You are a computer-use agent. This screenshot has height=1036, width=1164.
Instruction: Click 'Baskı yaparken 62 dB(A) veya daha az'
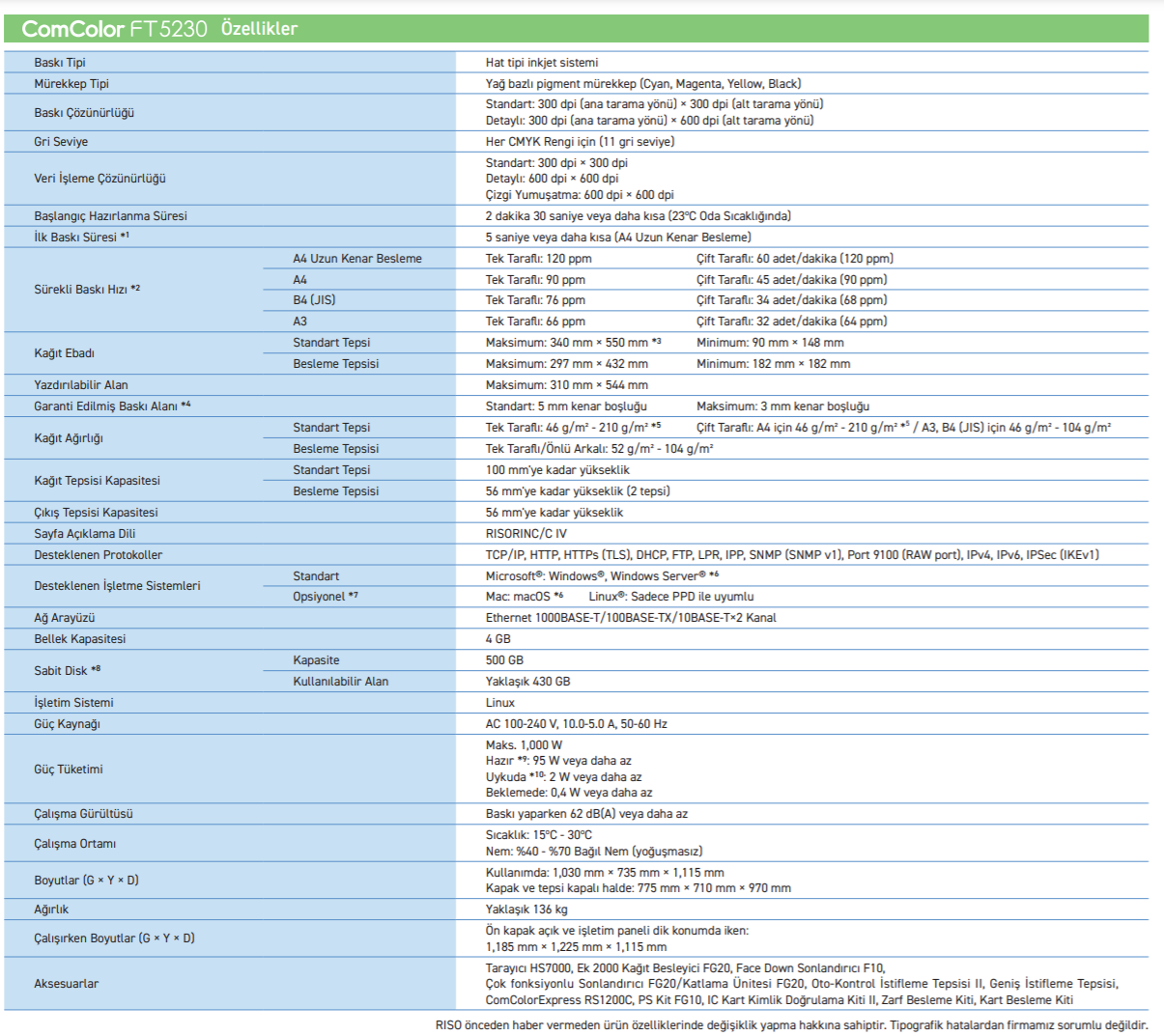587,814
